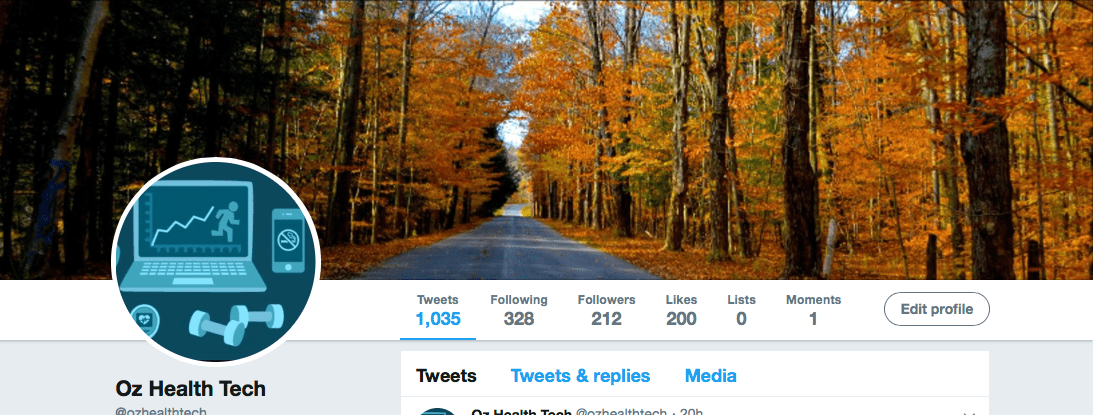Open the Likes 200 stat
This screenshot has width=1093, height=415.
[x=681, y=310]
